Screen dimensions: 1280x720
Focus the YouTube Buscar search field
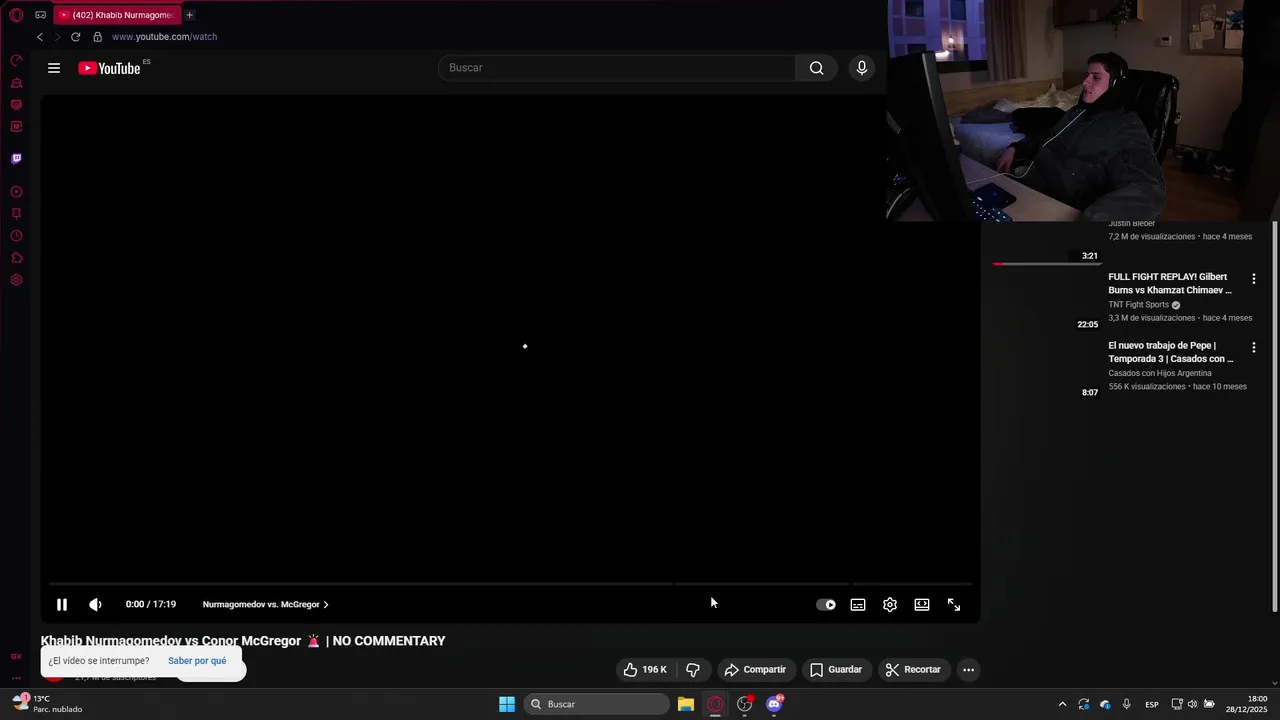617,68
